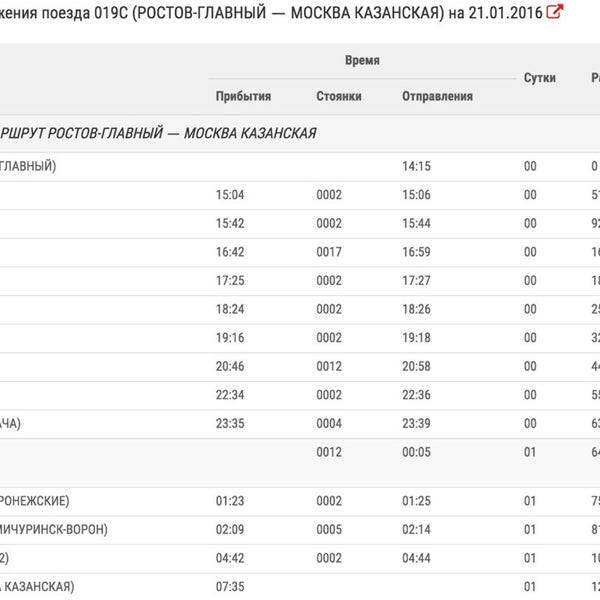Click the station name ending in КАЗАНСКАЯ)
Viewport: 600px width, 600px height.
pos(37,587)
